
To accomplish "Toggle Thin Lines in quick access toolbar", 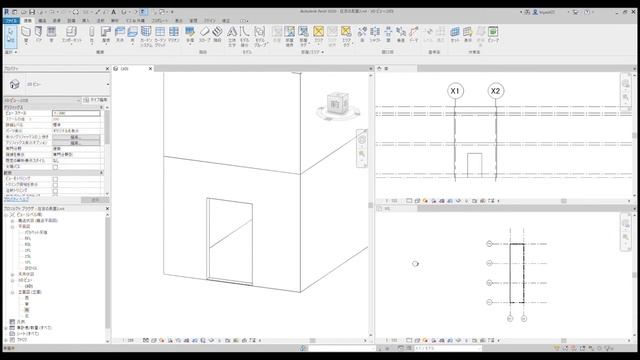I will click(143, 12).
